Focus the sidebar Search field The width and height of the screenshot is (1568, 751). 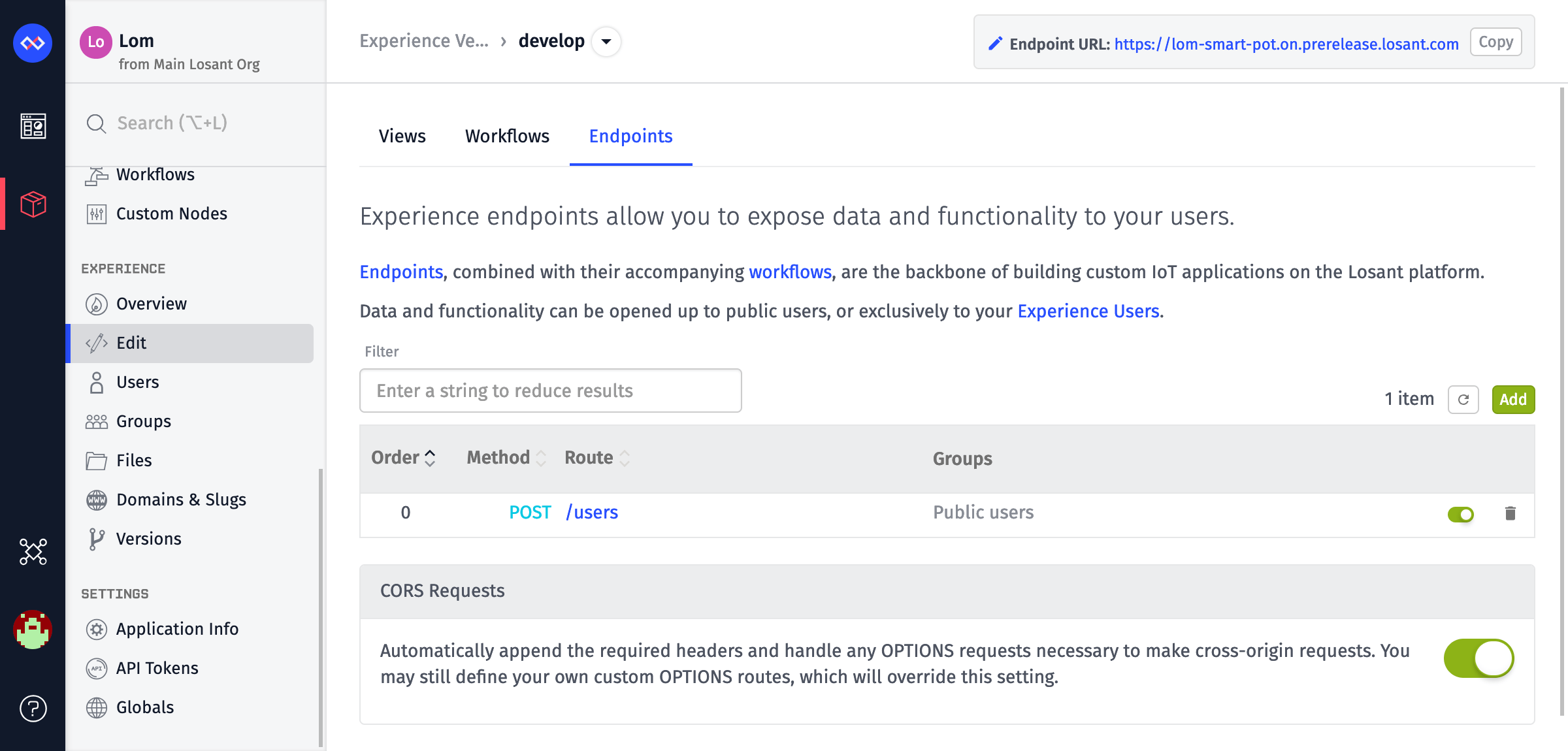point(196,123)
